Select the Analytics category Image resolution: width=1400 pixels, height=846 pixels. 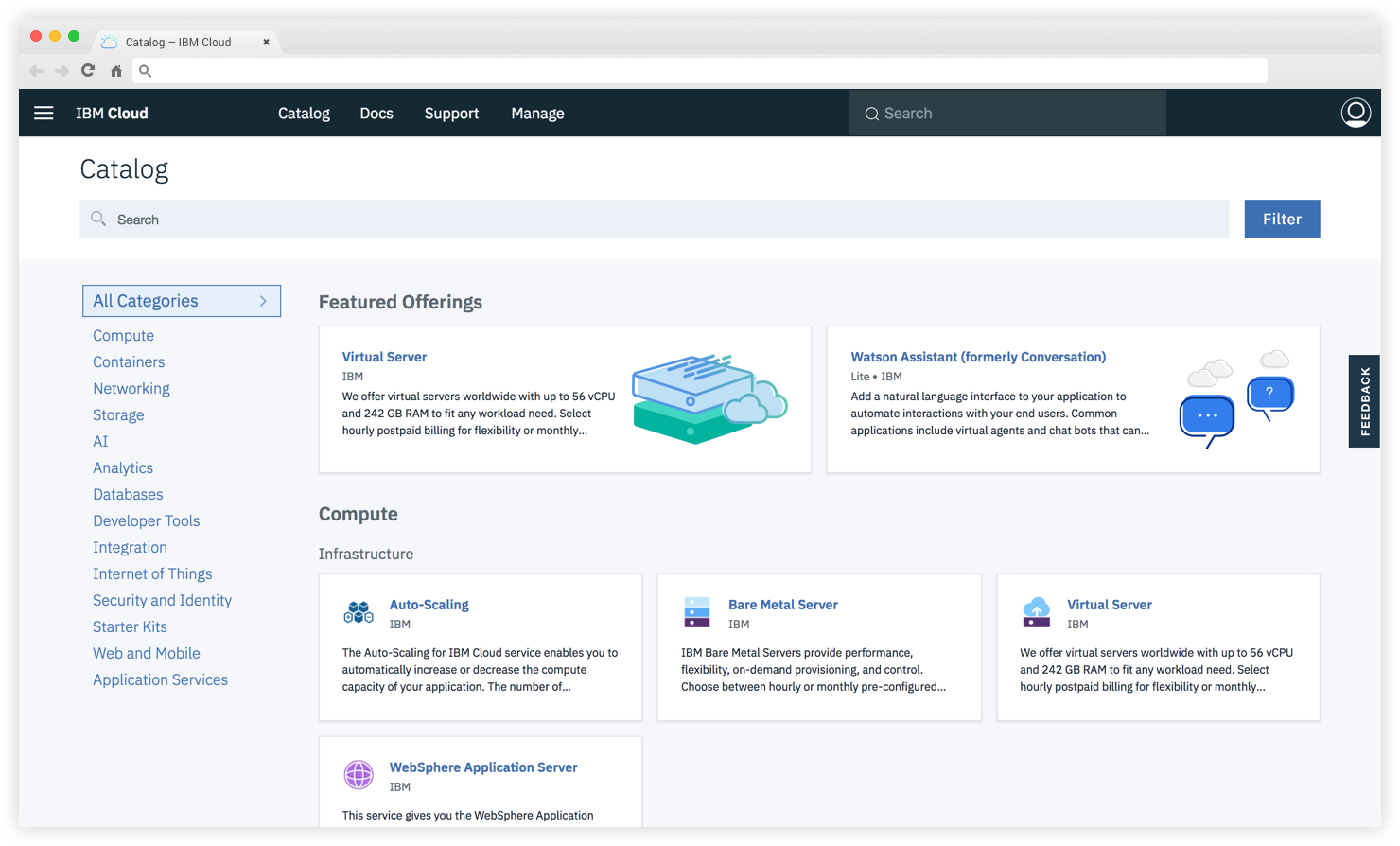[x=123, y=467]
